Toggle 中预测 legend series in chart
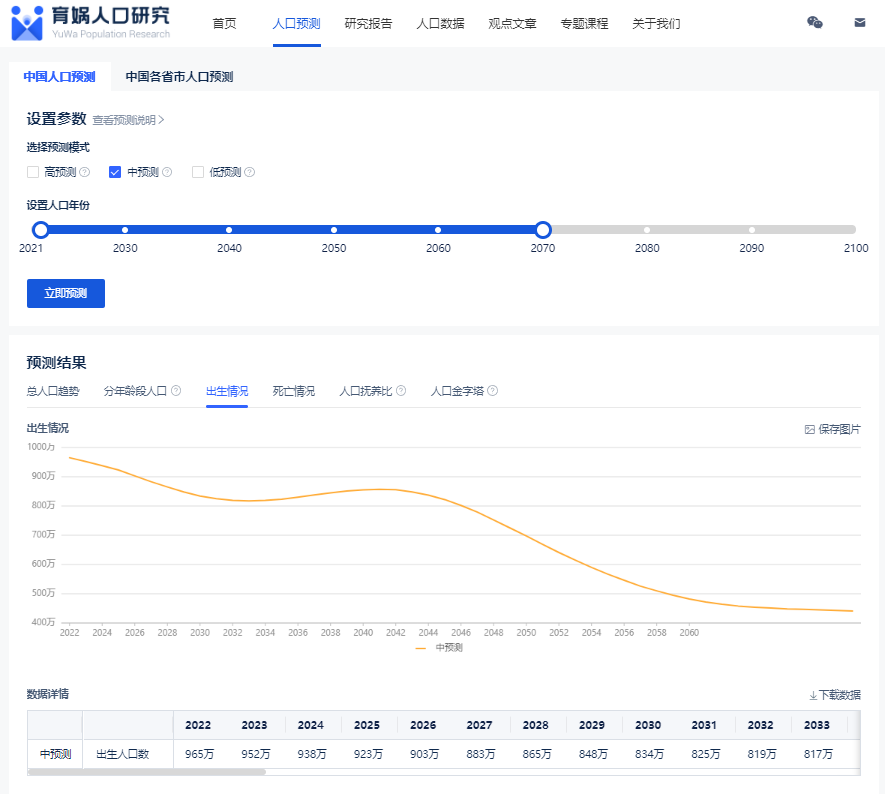Viewport: 885px width, 794px height. point(439,648)
